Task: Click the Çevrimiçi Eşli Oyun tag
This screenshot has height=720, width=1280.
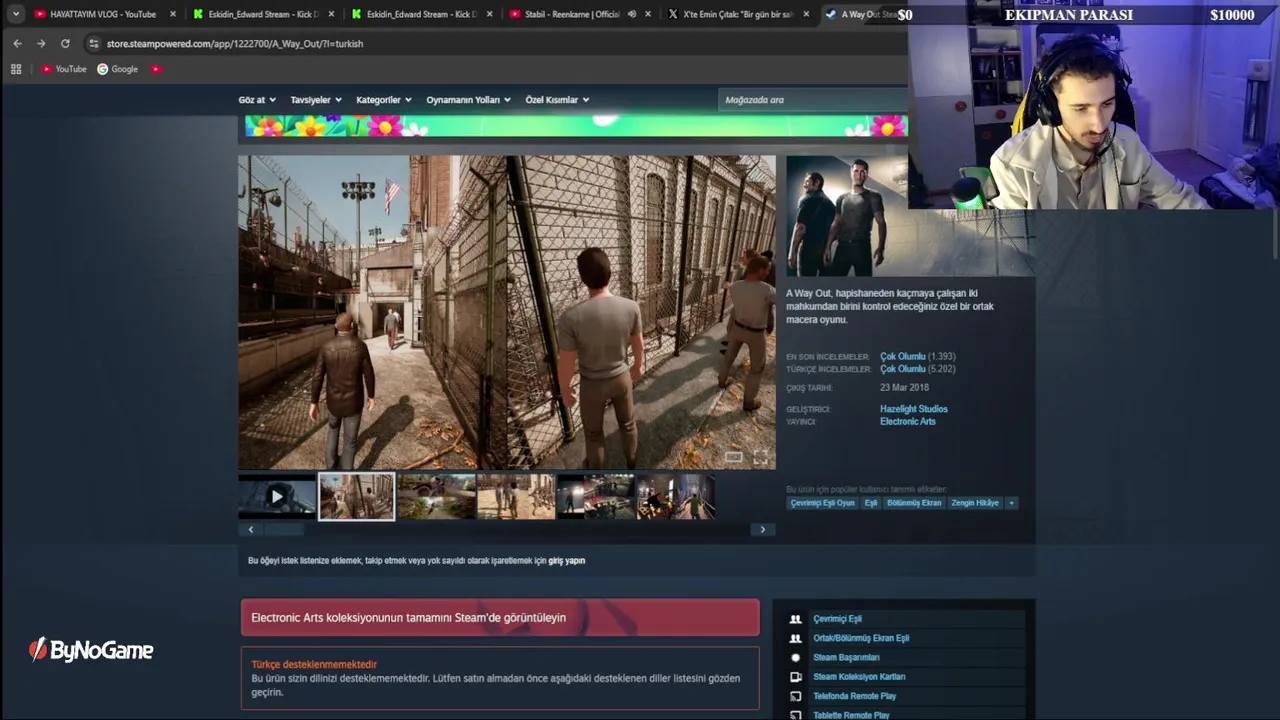Action: 823,503
